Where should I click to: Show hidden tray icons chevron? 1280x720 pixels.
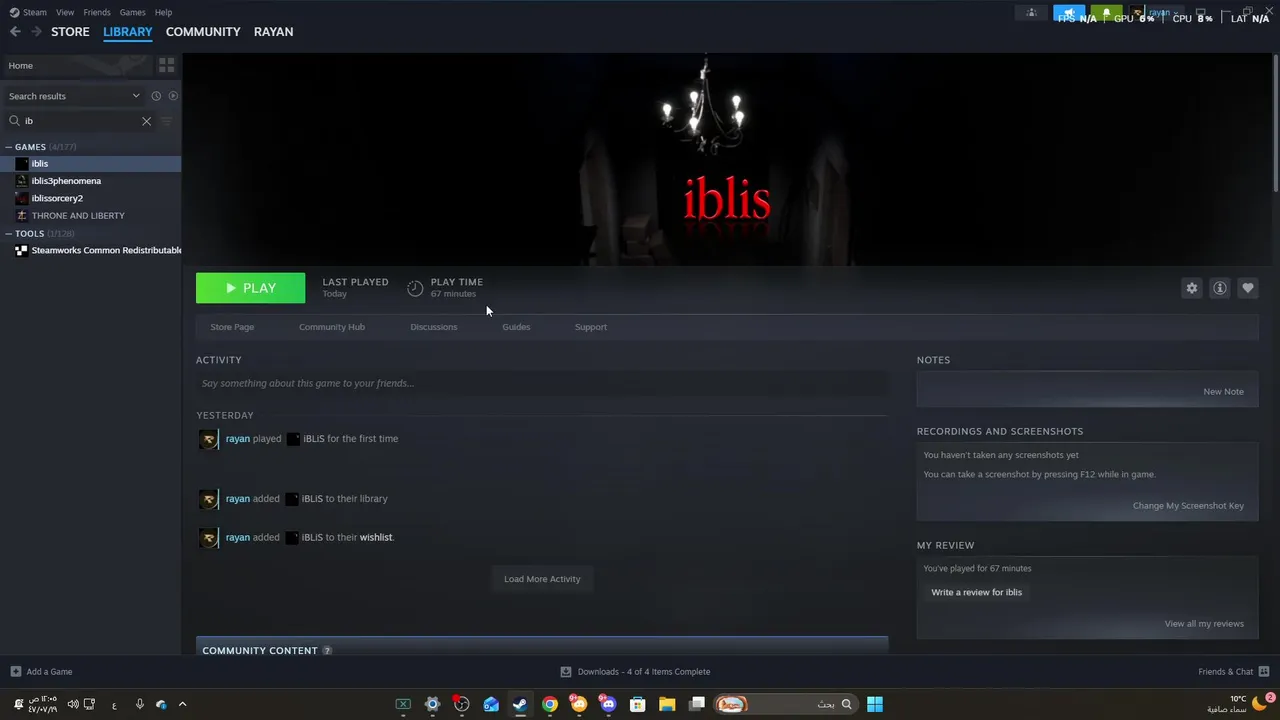(x=182, y=704)
